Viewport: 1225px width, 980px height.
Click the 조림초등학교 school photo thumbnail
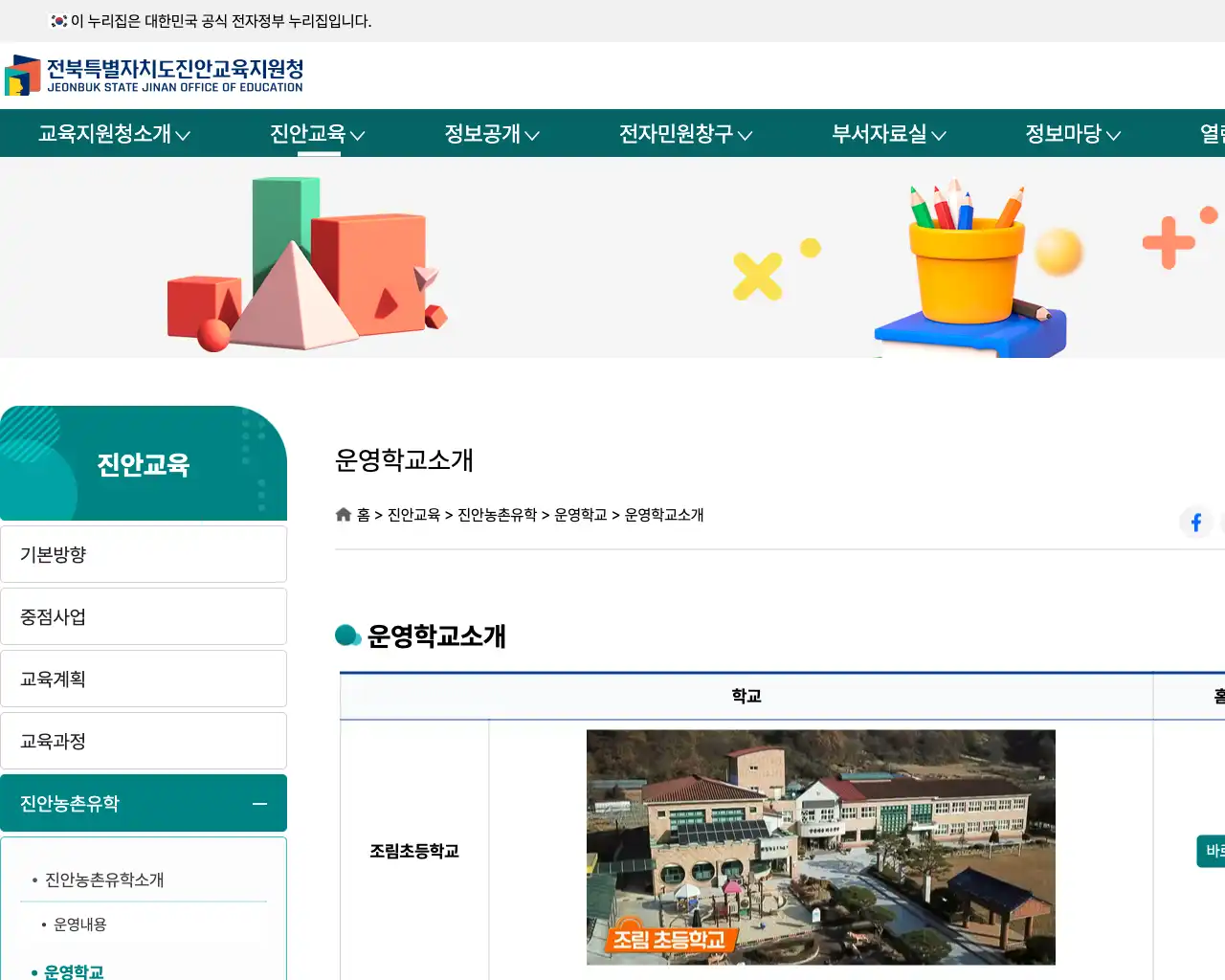point(820,847)
